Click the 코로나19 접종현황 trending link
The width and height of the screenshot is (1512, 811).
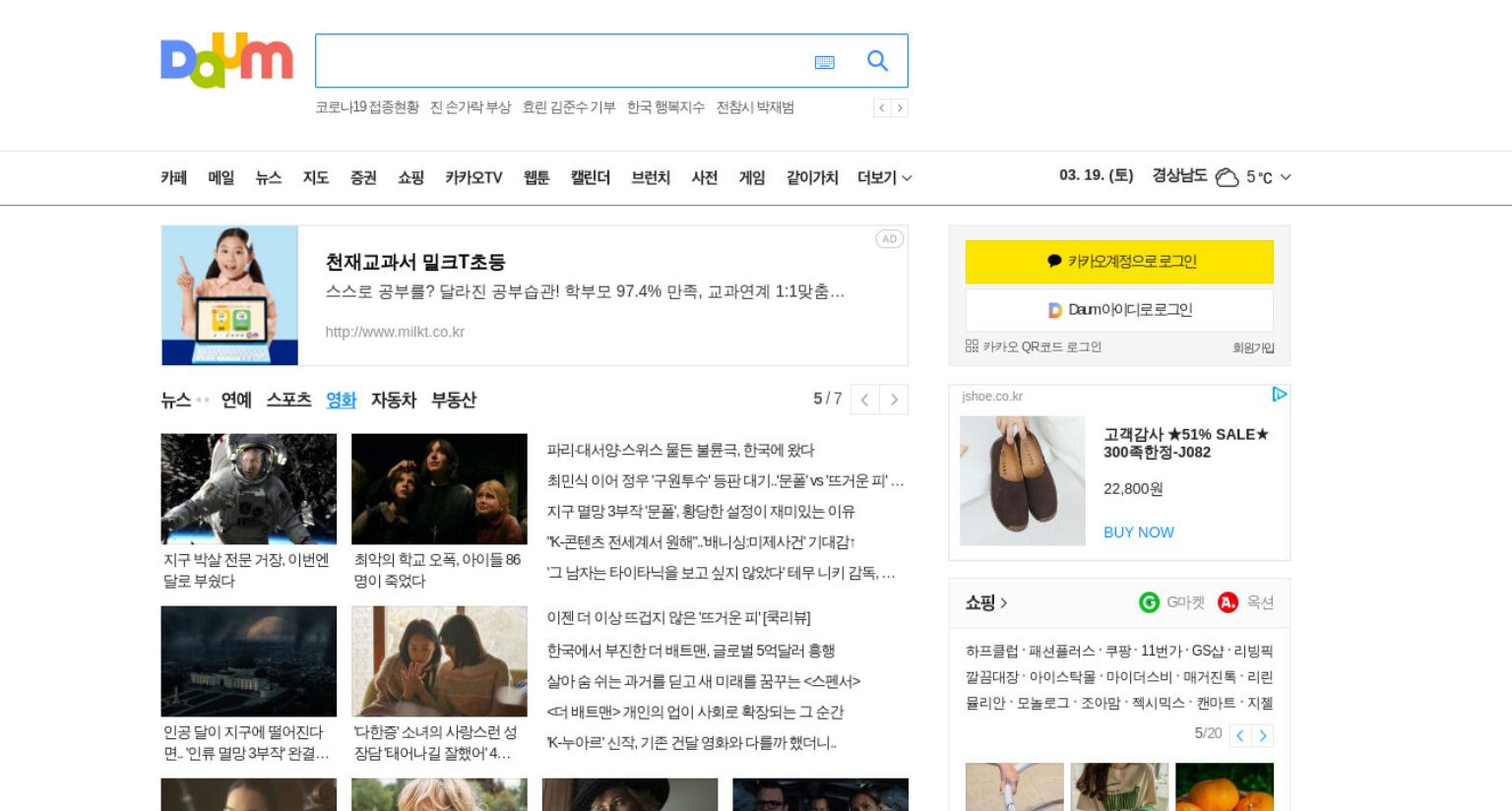pos(367,107)
